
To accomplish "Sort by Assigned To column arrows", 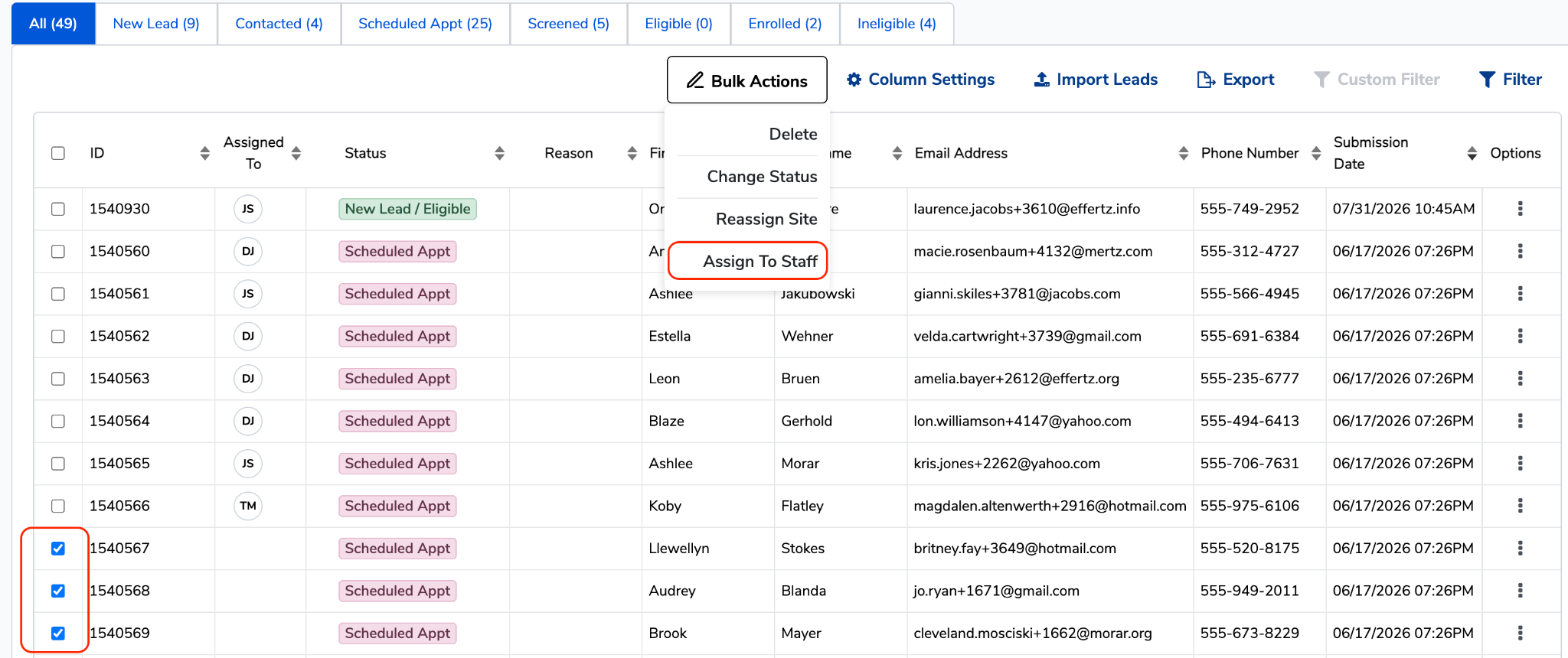I will tap(296, 153).
